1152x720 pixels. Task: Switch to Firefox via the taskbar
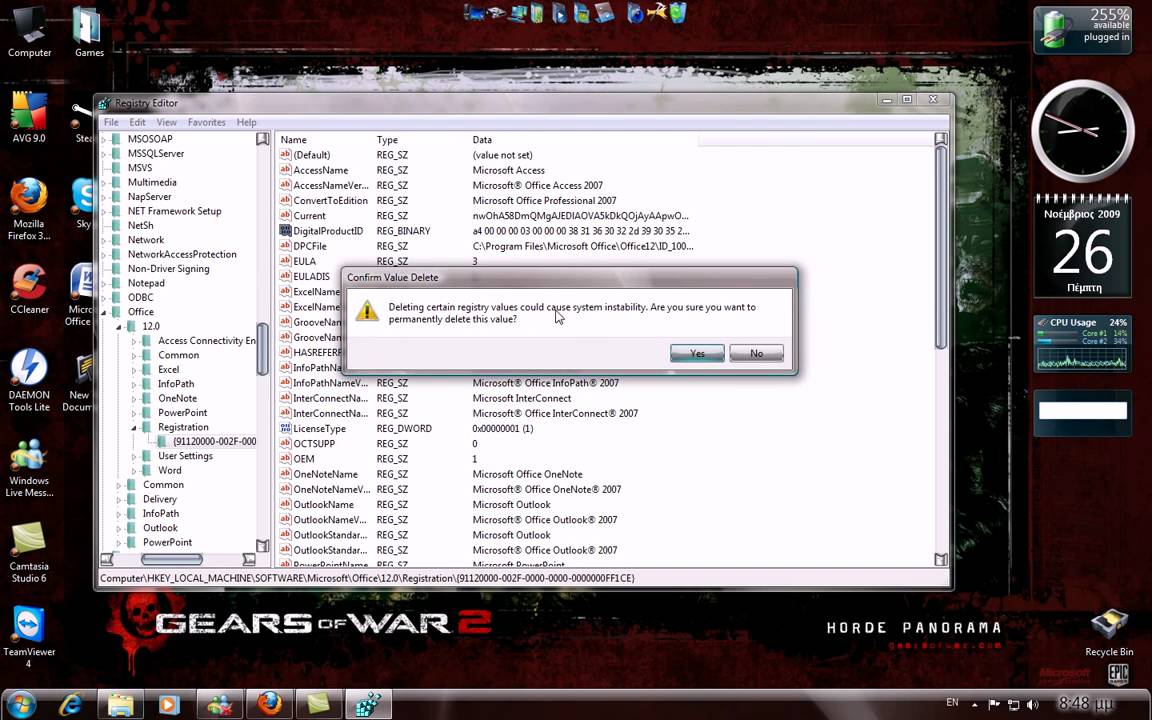pos(270,705)
